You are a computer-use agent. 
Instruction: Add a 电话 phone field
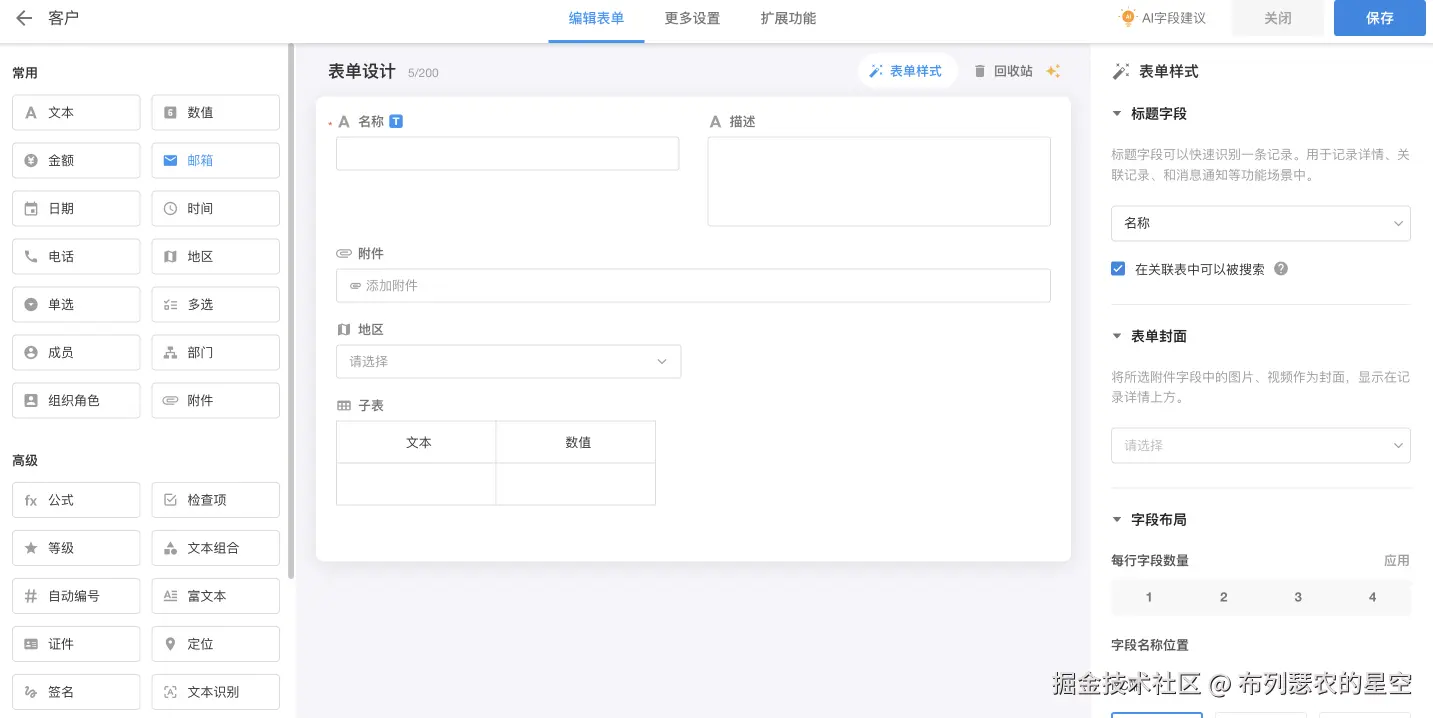(x=76, y=257)
